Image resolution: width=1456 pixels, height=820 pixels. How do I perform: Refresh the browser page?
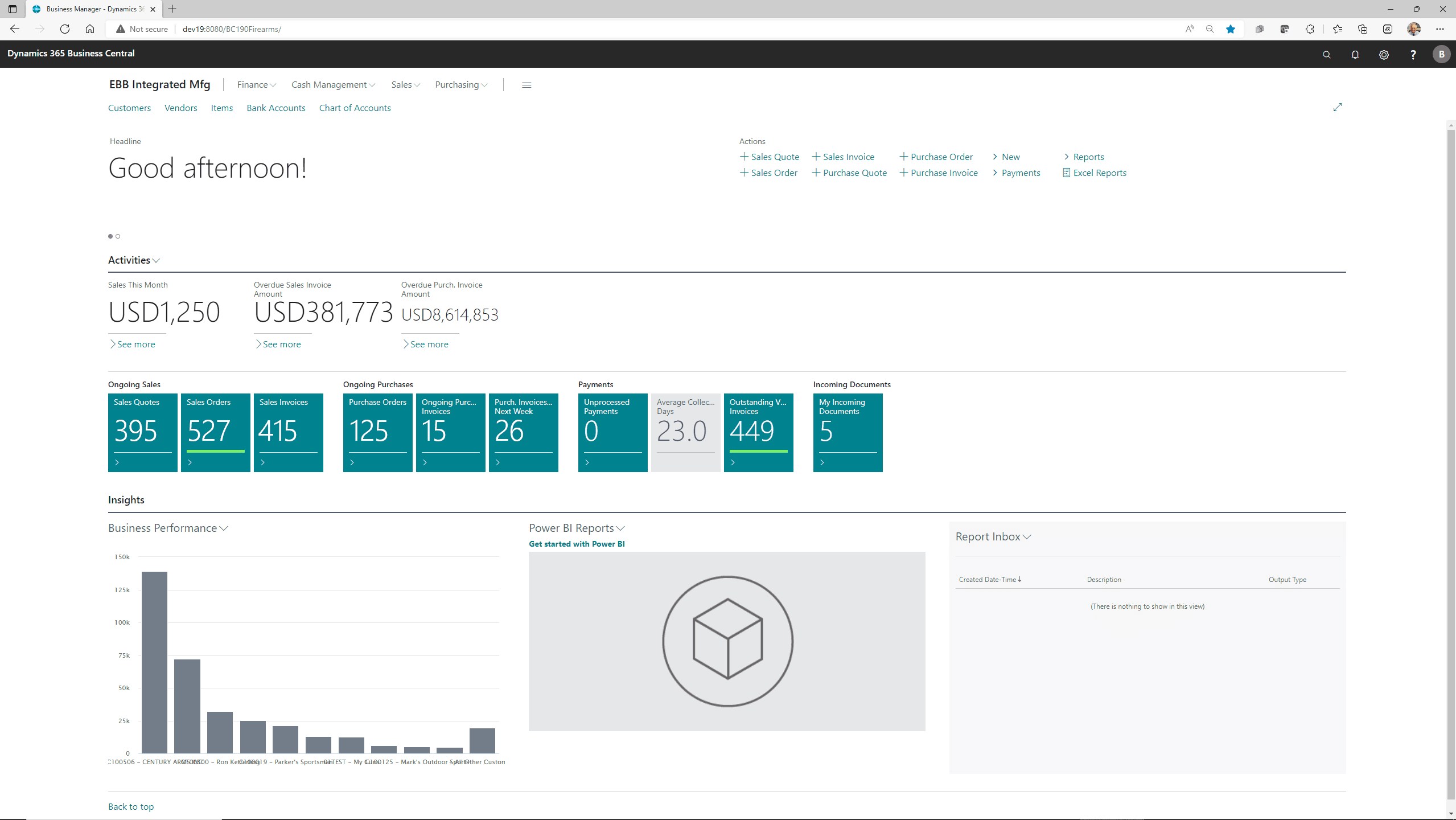click(x=65, y=29)
